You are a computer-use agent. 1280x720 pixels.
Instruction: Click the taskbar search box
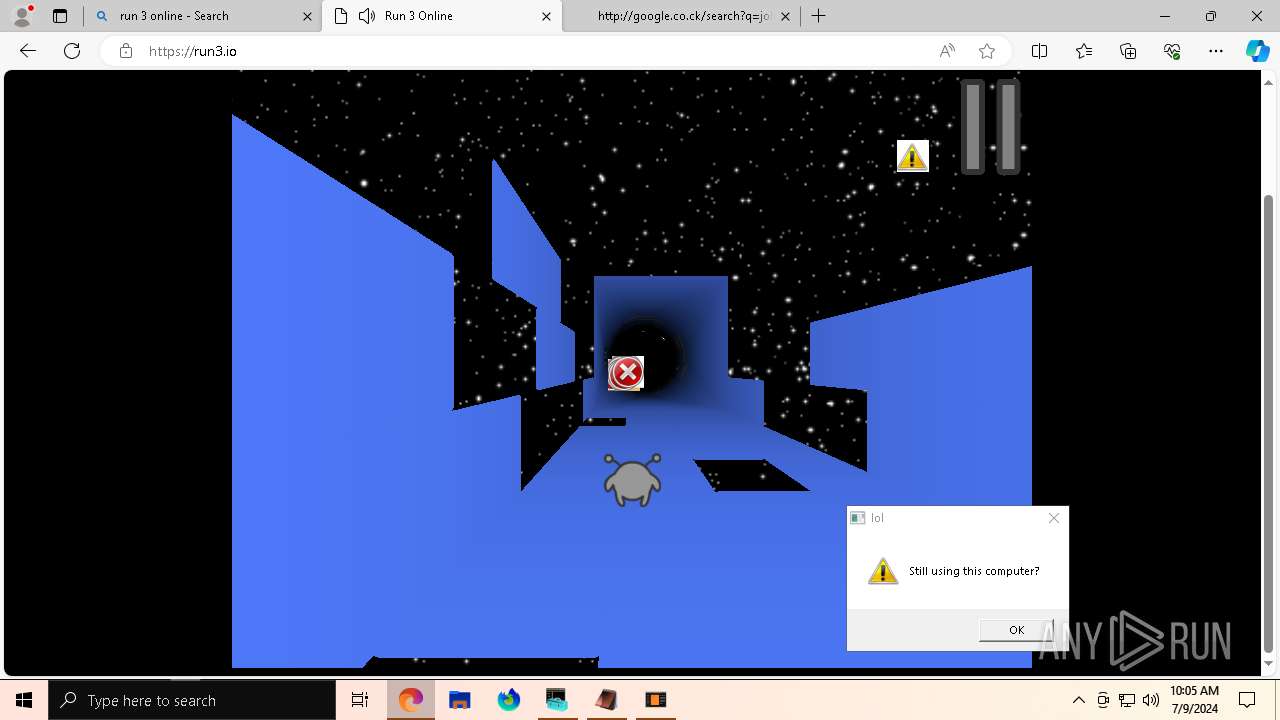click(192, 700)
